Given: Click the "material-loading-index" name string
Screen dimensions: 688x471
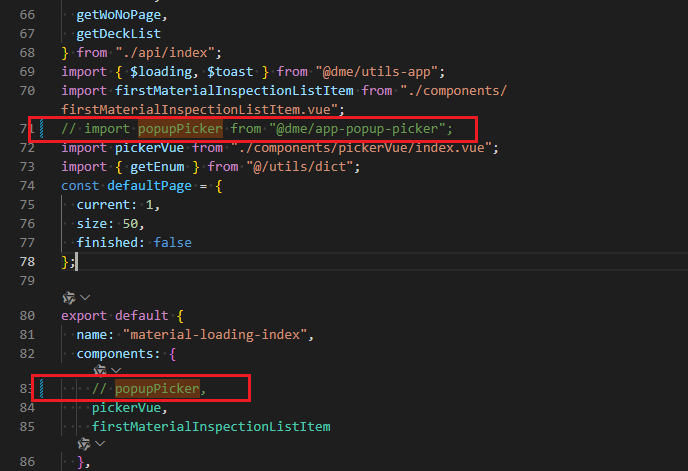Looking at the screenshot, I should [x=216, y=334].
